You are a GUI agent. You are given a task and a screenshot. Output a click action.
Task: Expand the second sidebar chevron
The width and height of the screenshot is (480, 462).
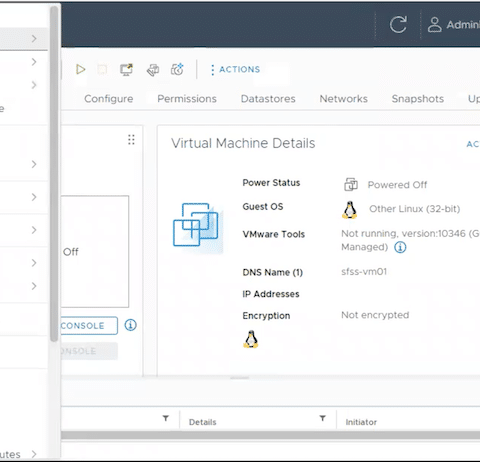[x=34, y=62]
